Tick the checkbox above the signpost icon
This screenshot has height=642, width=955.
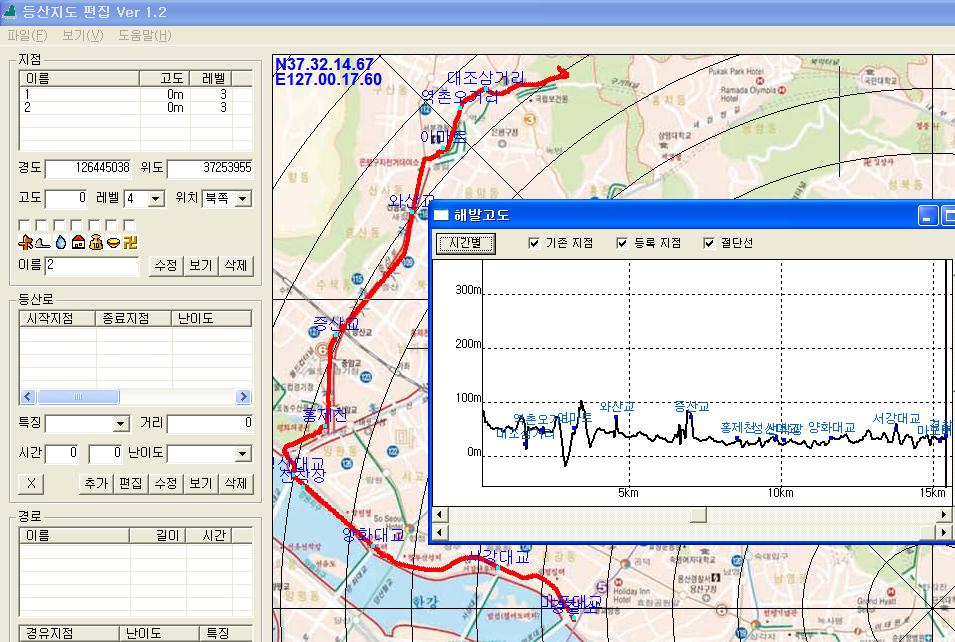coord(24,225)
